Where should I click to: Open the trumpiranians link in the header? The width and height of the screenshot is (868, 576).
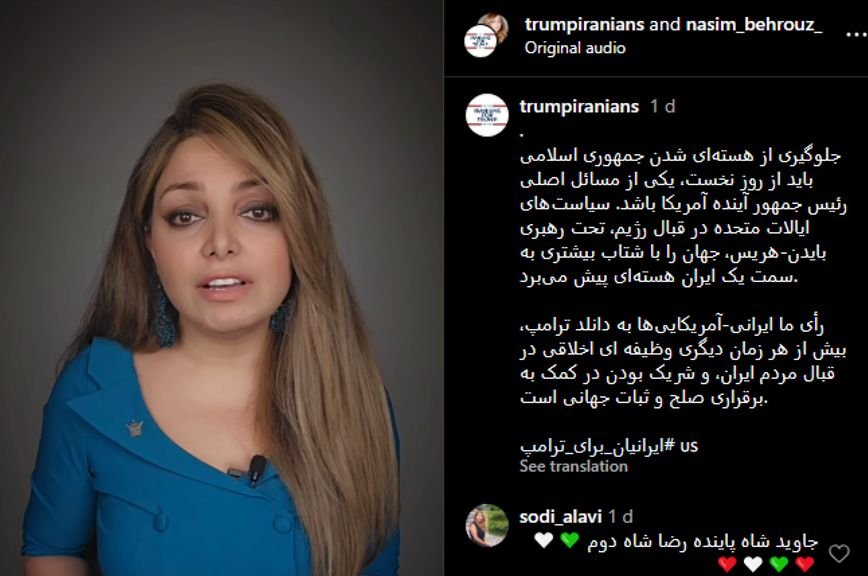tap(585, 24)
